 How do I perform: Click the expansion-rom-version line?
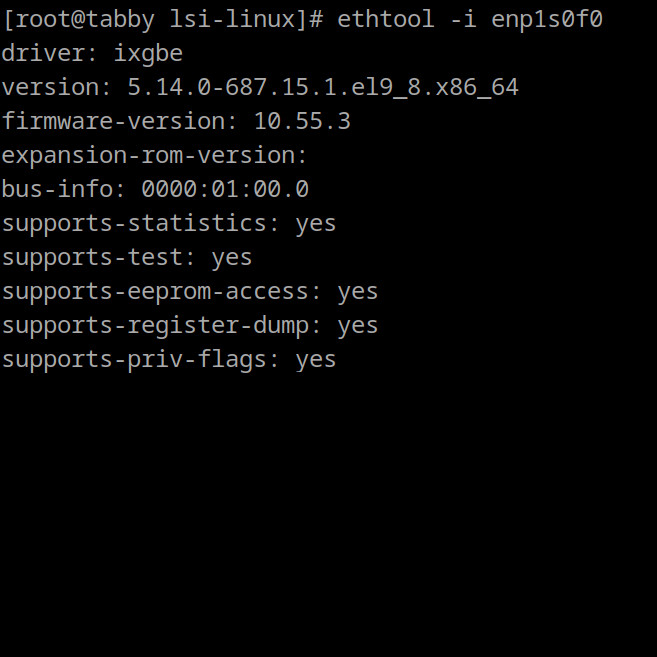tap(155, 155)
